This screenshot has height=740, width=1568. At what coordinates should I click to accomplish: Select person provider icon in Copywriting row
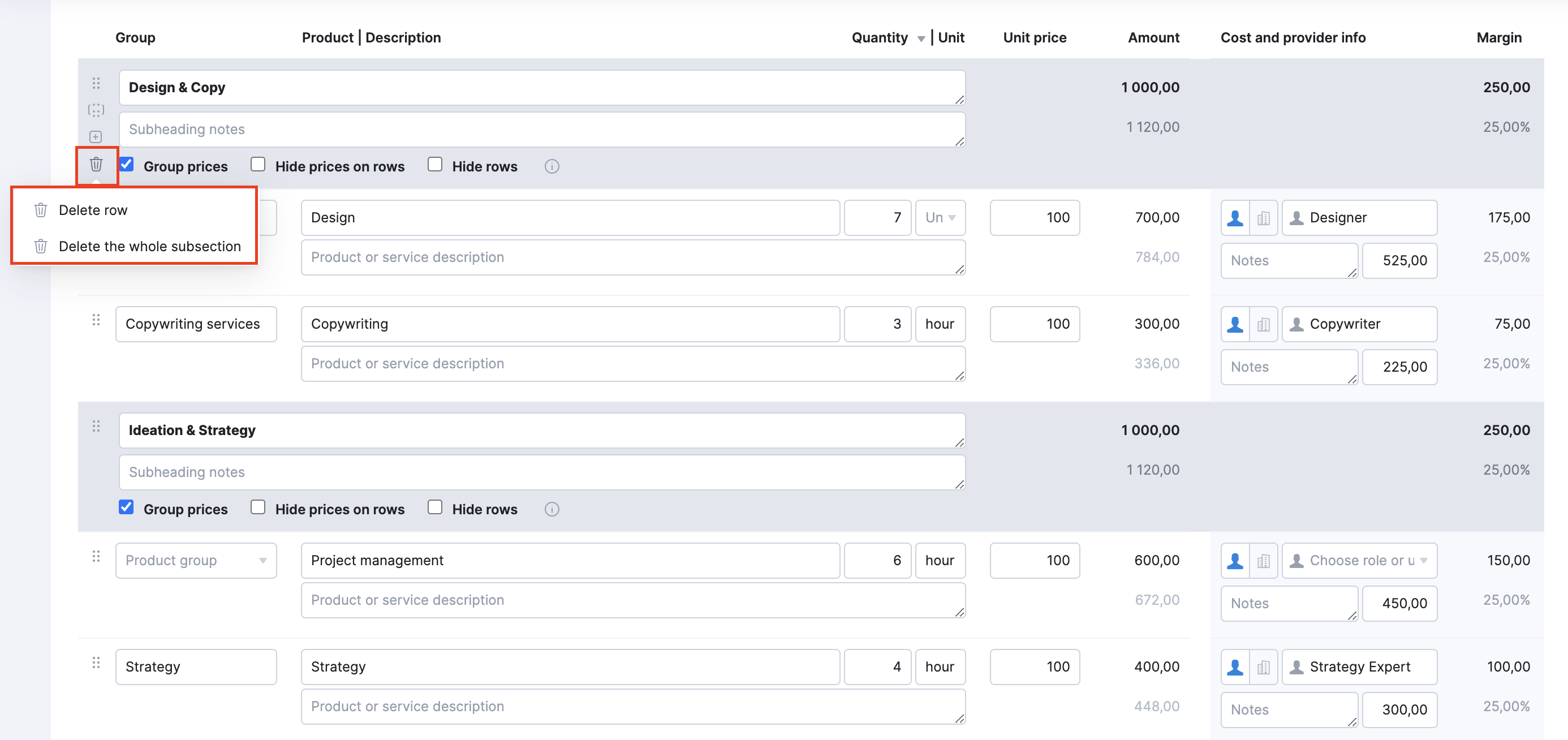(1235, 324)
